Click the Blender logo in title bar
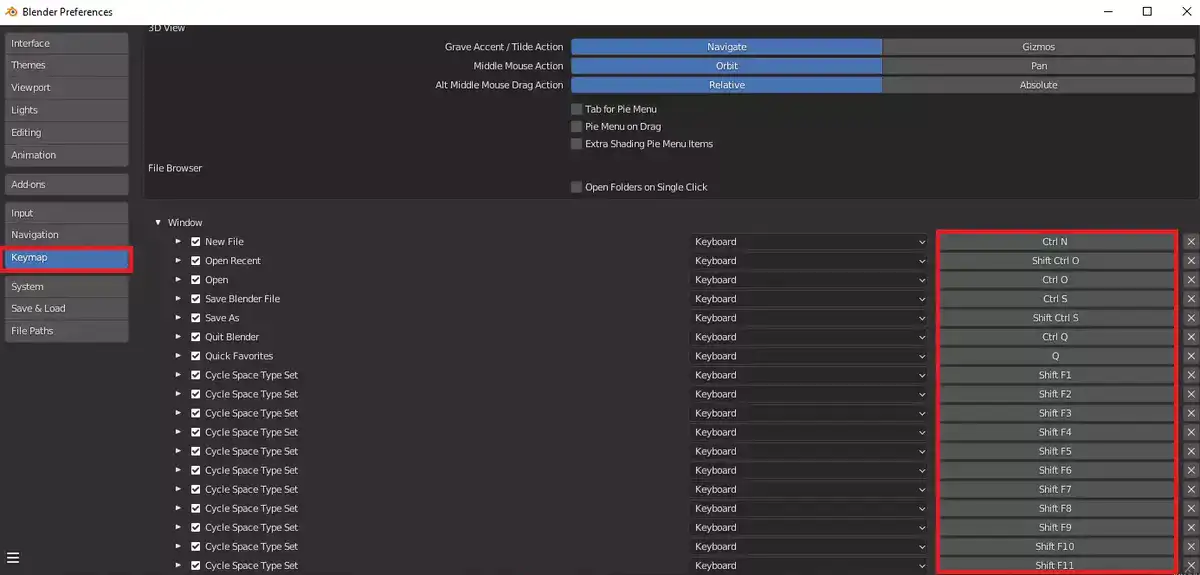The image size is (1200, 575). 11,12
